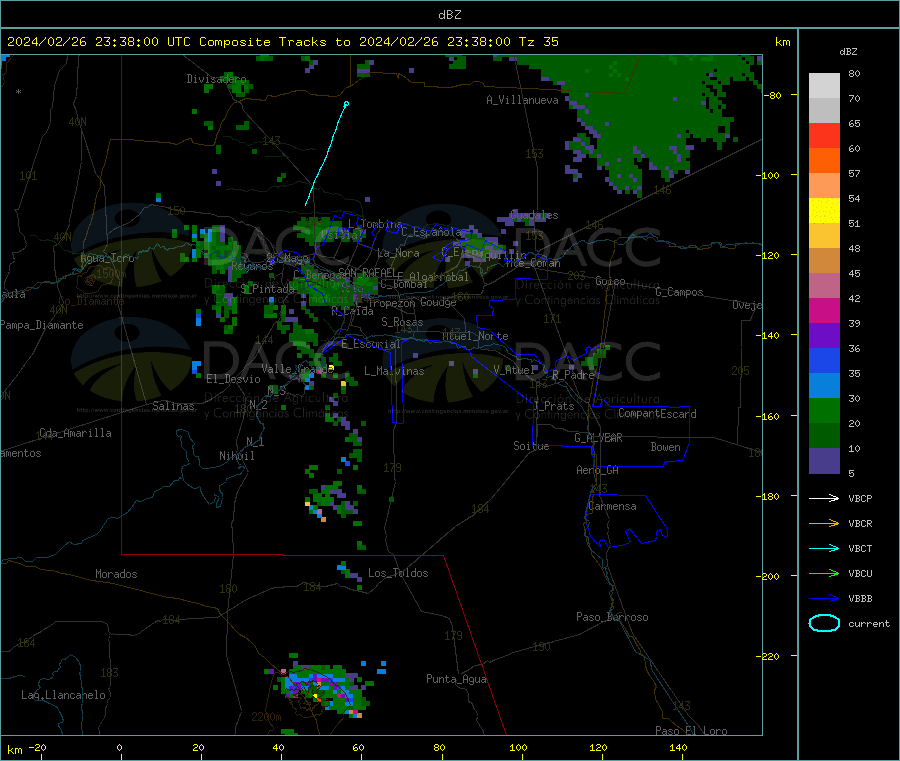Viewport: 900px width, 761px height.
Task: Select the 39 dBZ magenta swatch
Action: coord(824,310)
